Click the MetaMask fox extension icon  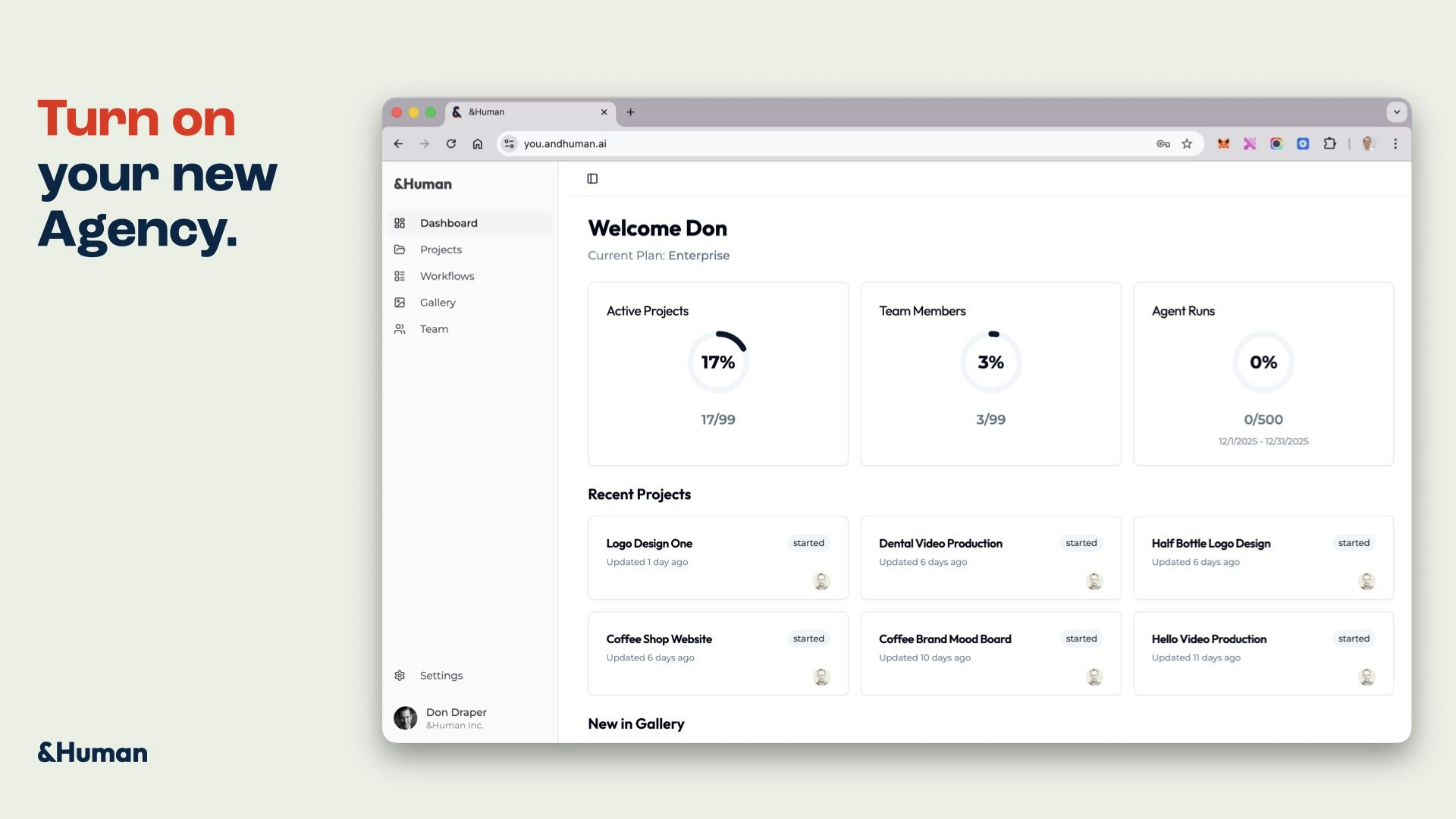pyautogui.click(x=1223, y=143)
